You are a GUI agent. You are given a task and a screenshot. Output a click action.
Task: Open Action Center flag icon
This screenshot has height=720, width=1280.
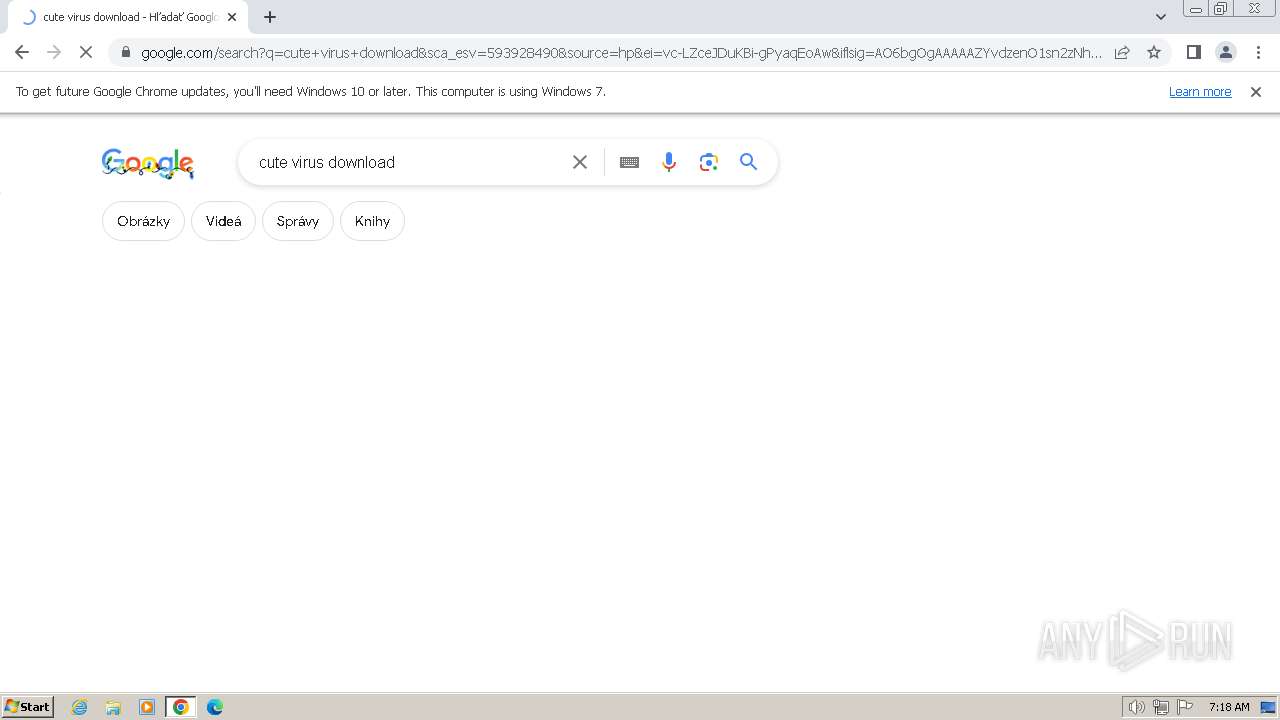coord(1185,707)
